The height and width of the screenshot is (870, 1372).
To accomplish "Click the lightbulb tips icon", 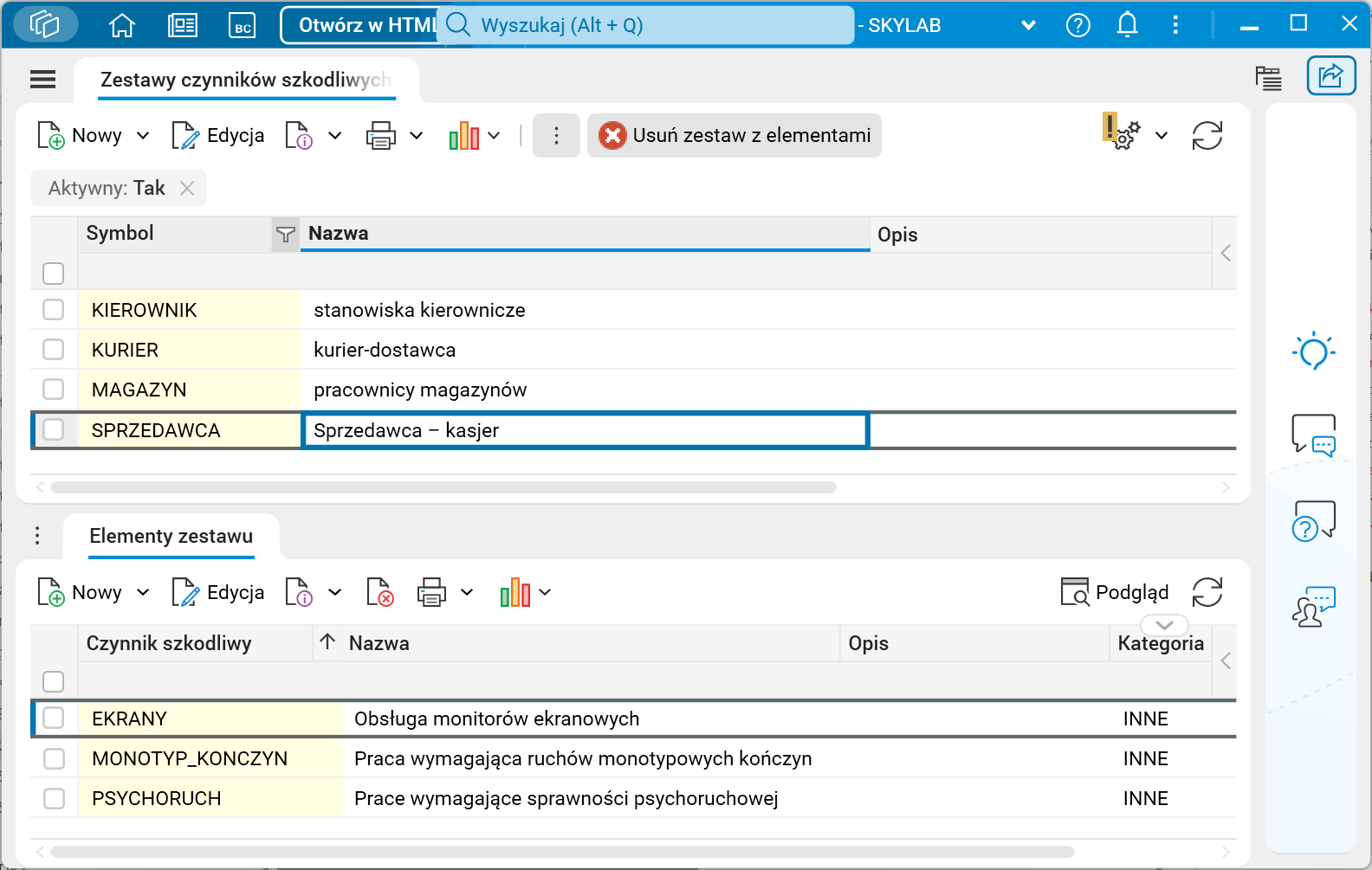I will (1313, 351).
